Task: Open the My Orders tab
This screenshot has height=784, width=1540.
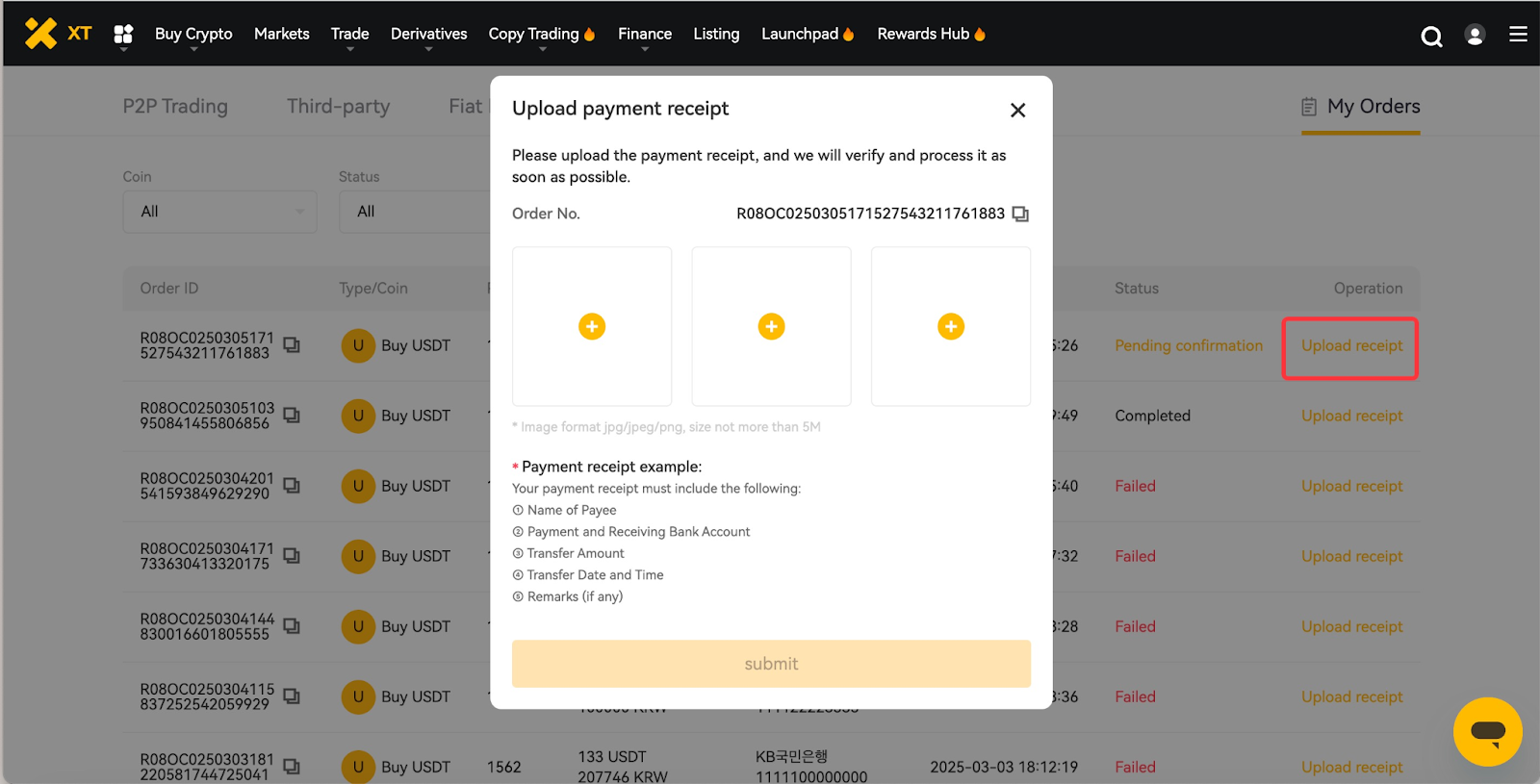Action: click(x=1360, y=107)
